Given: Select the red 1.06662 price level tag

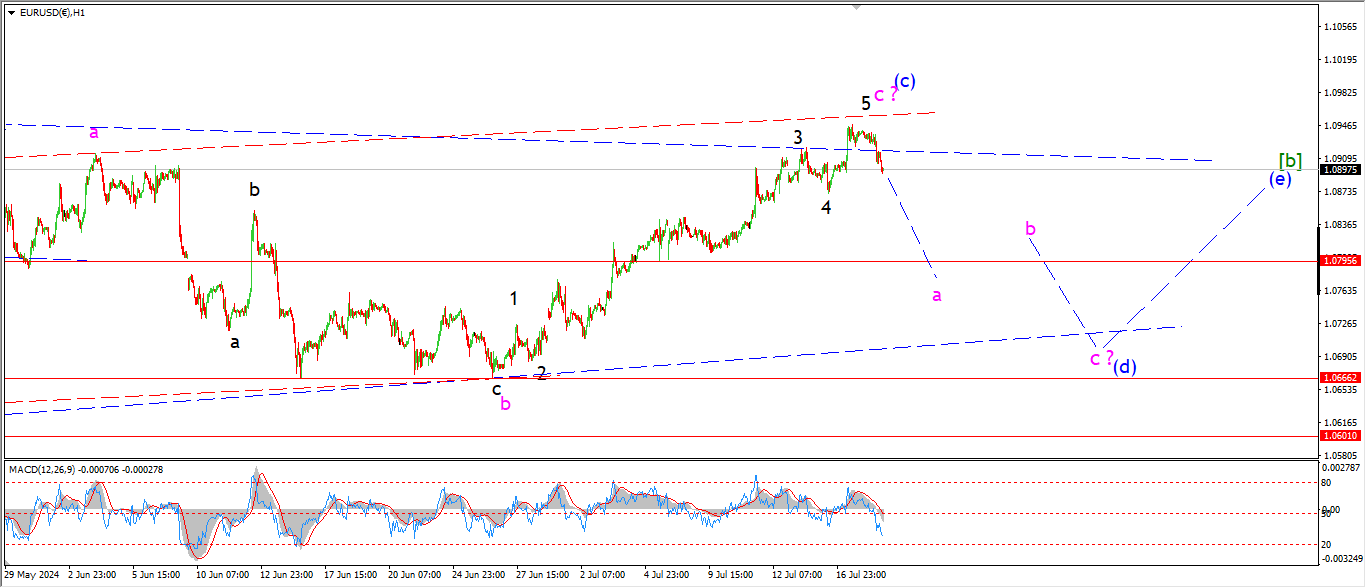Looking at the screenshot, I should pos(1340,378).
